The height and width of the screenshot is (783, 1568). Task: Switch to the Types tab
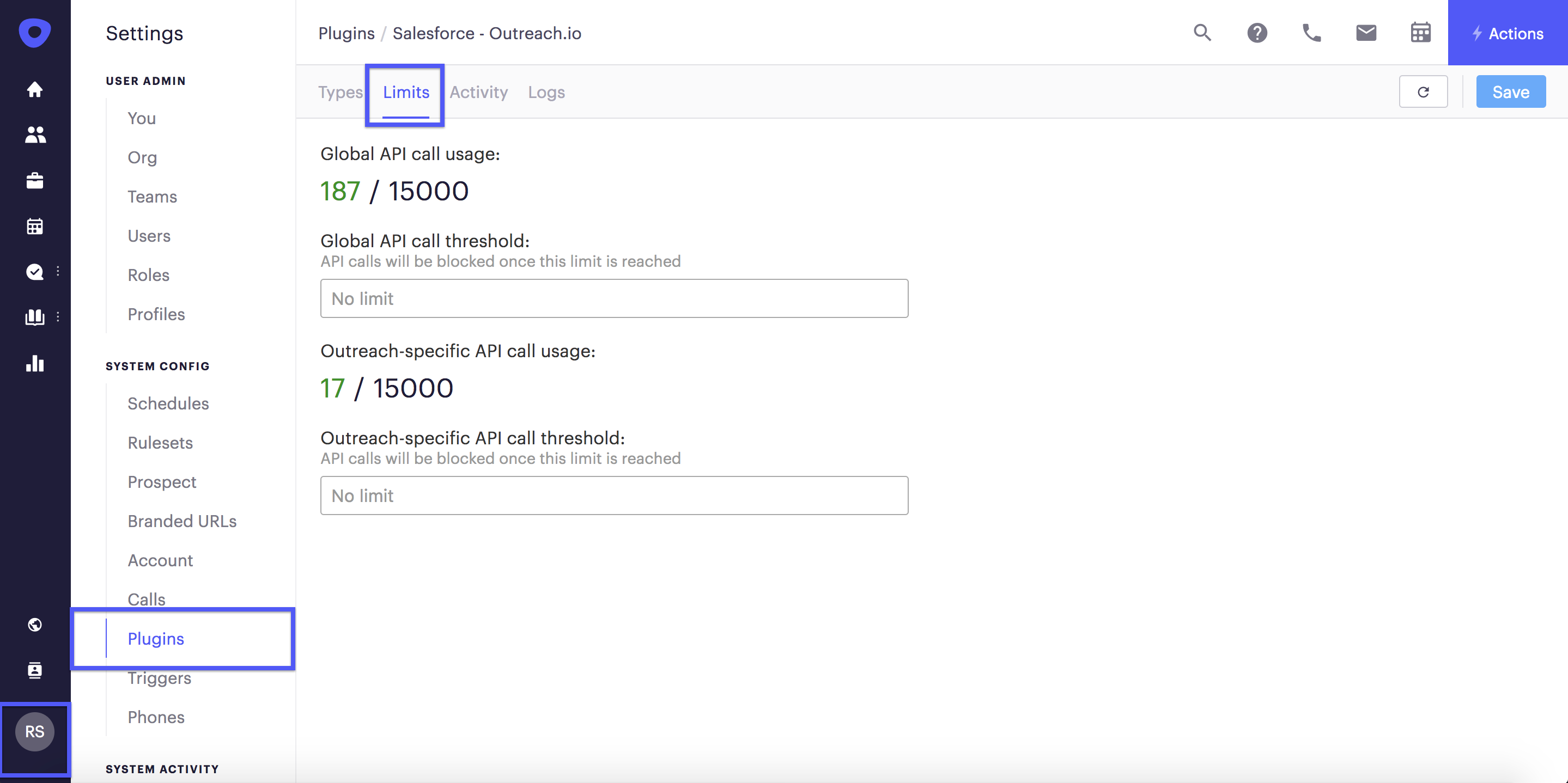tap(340, 92)
